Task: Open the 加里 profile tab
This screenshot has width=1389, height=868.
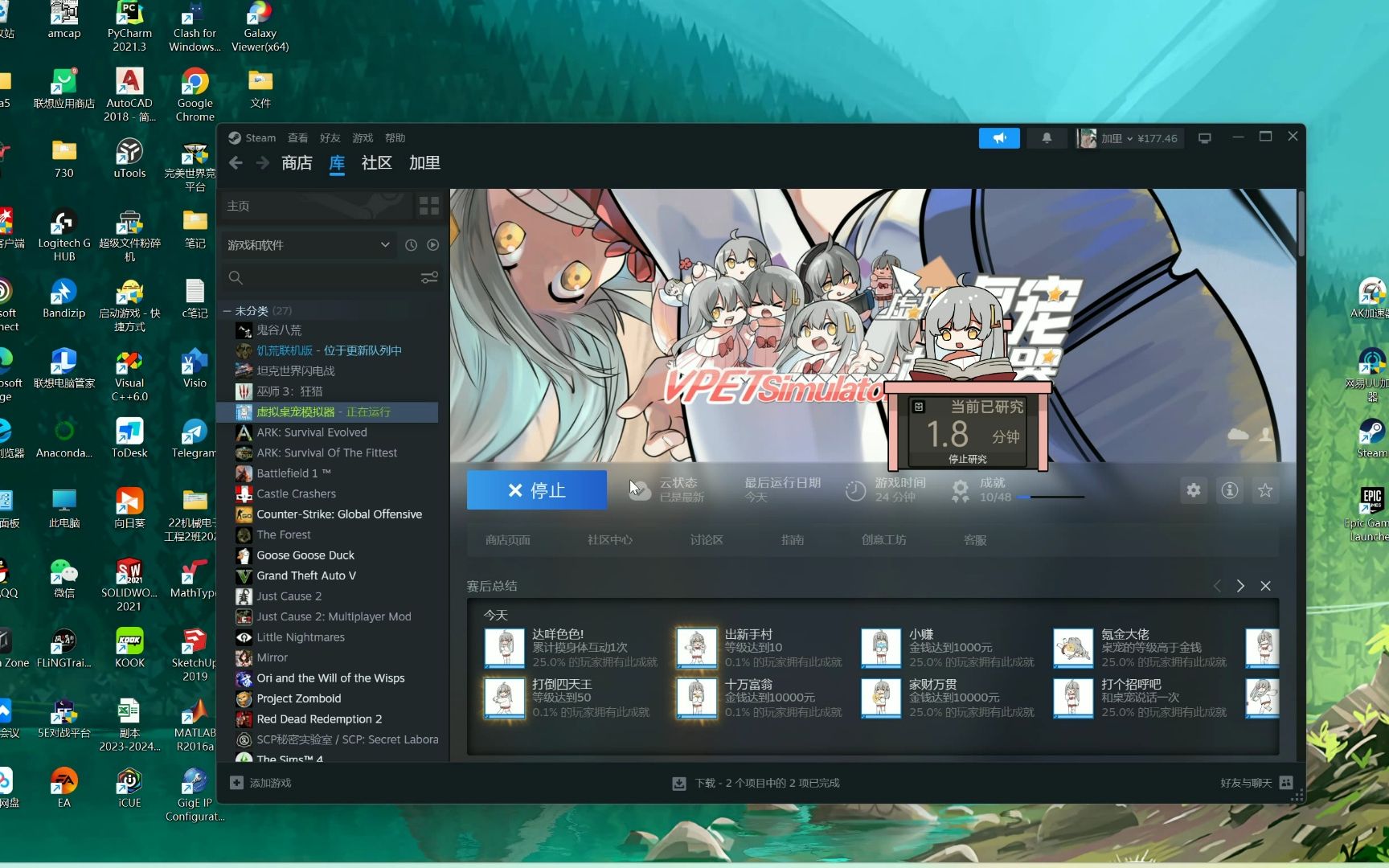Action: [x=424, y=163]
